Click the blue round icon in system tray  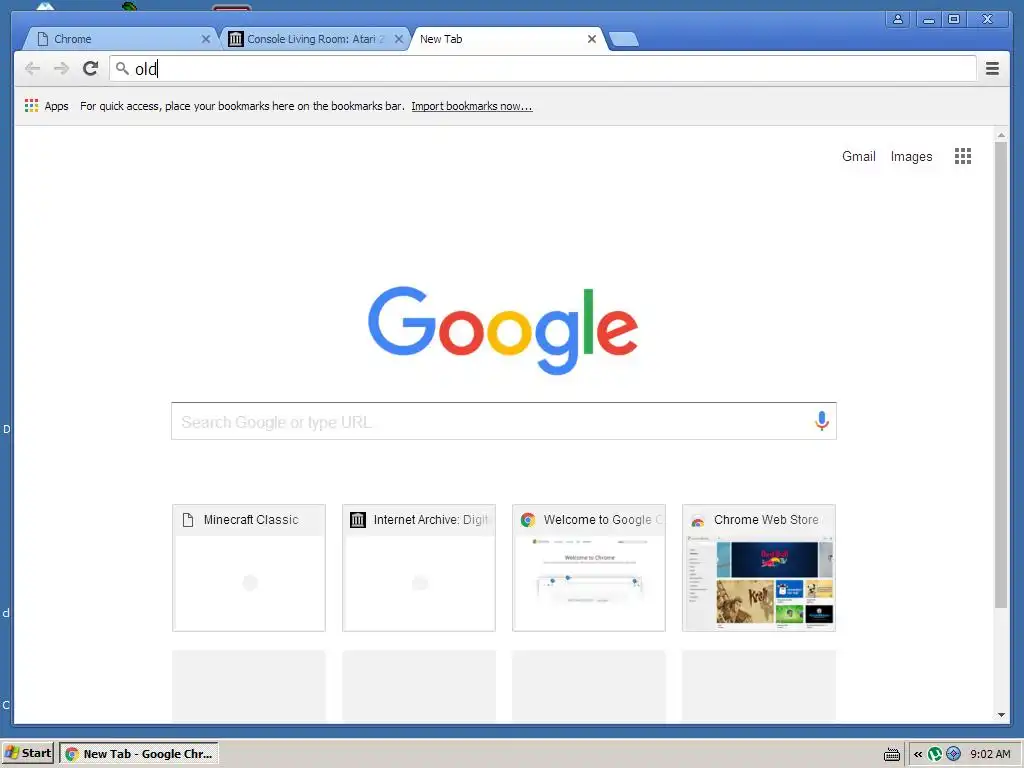[x=953, y=754]
